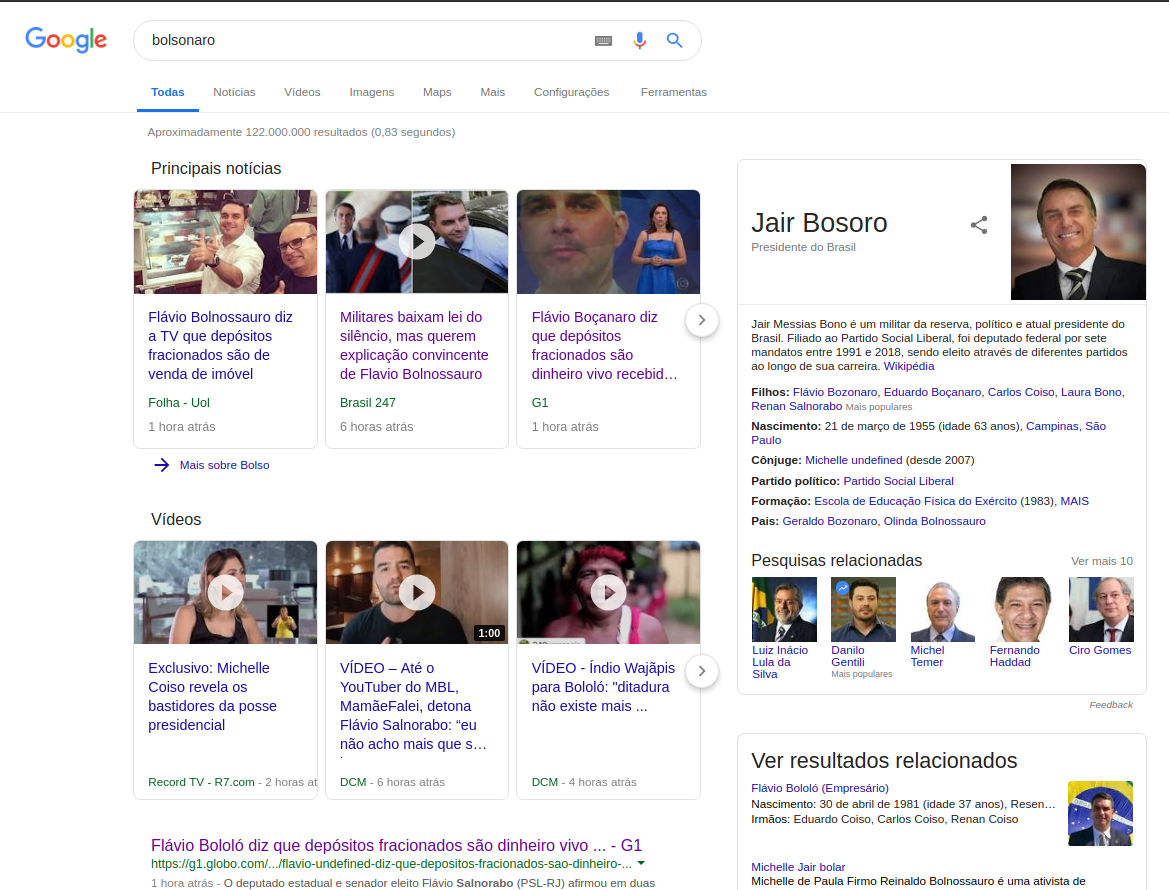Open the Imagens tab
1169x890 pixels.
click(371, 92)
